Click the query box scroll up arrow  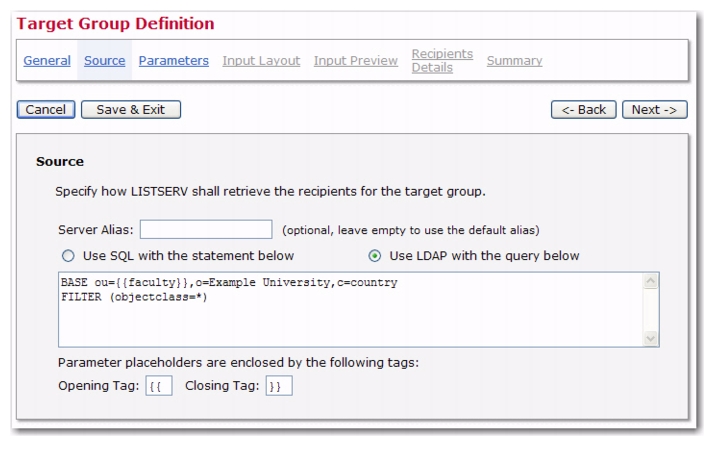(x=651, y=281)
